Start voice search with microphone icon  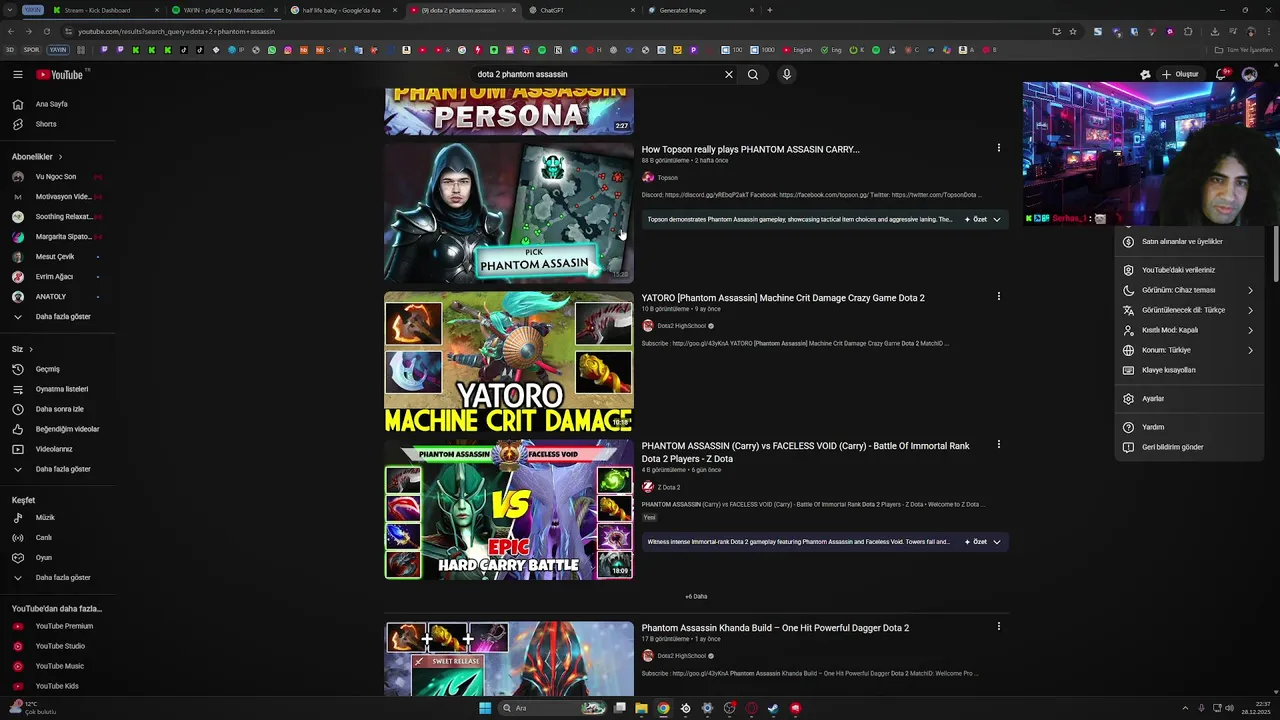tap(787, 74)
